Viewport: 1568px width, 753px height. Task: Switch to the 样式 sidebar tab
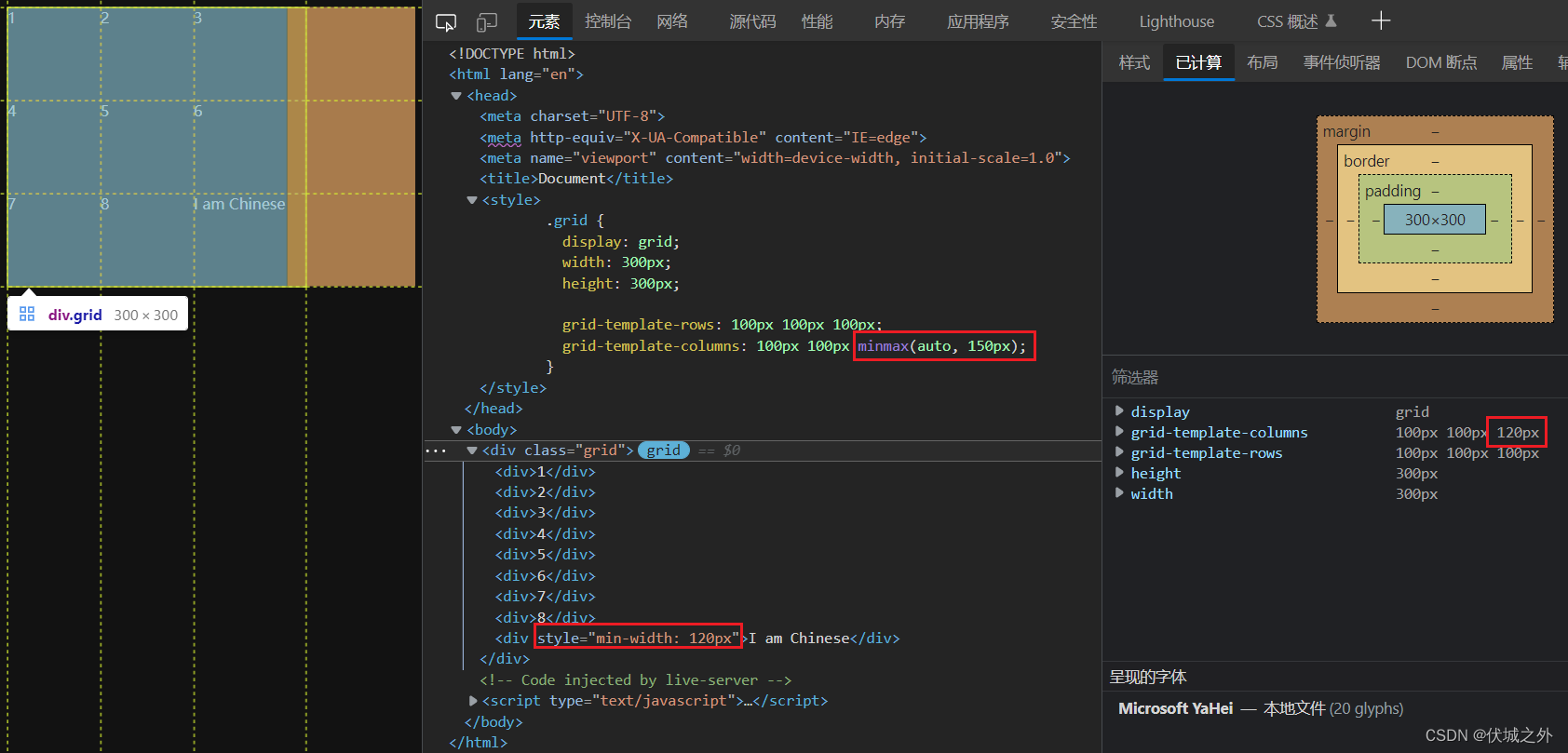point(1134,62)
